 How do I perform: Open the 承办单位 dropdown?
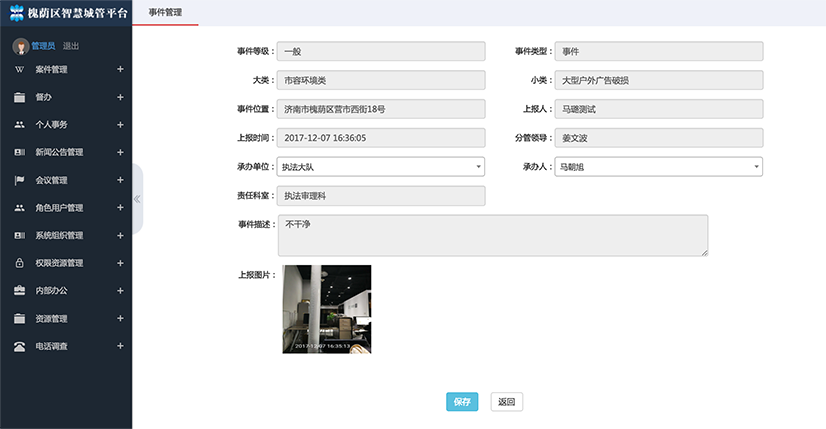click(x=381, y=167)
